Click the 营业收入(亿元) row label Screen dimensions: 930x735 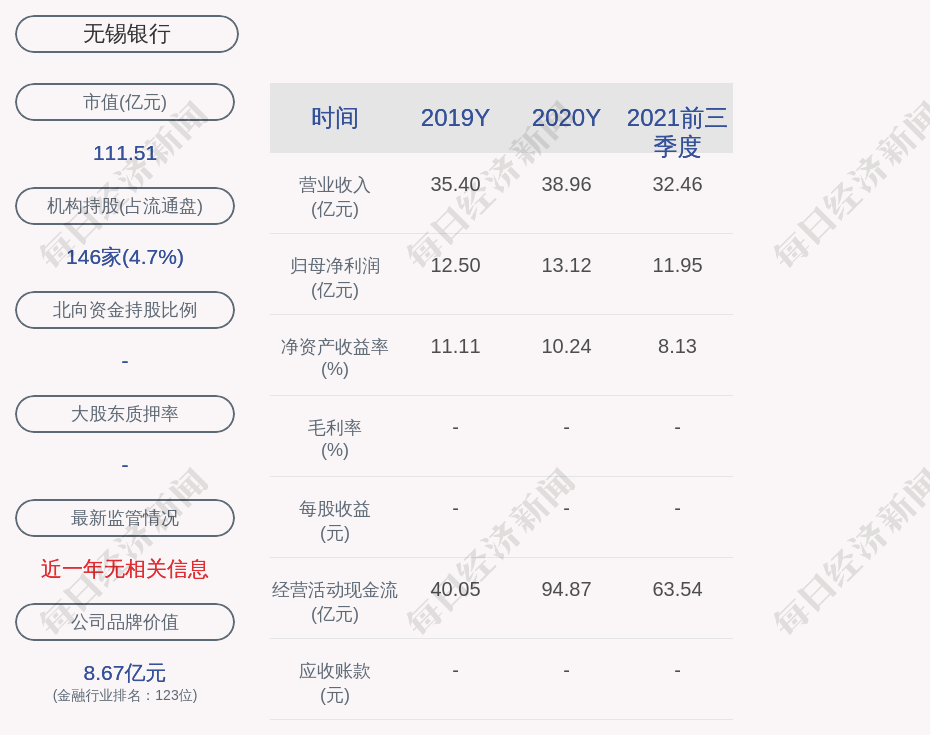click(335, 197)
